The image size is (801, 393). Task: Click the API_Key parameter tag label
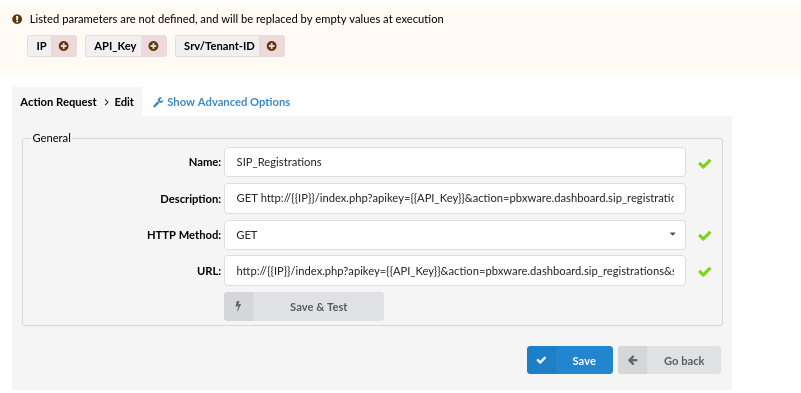coord(115,47)
